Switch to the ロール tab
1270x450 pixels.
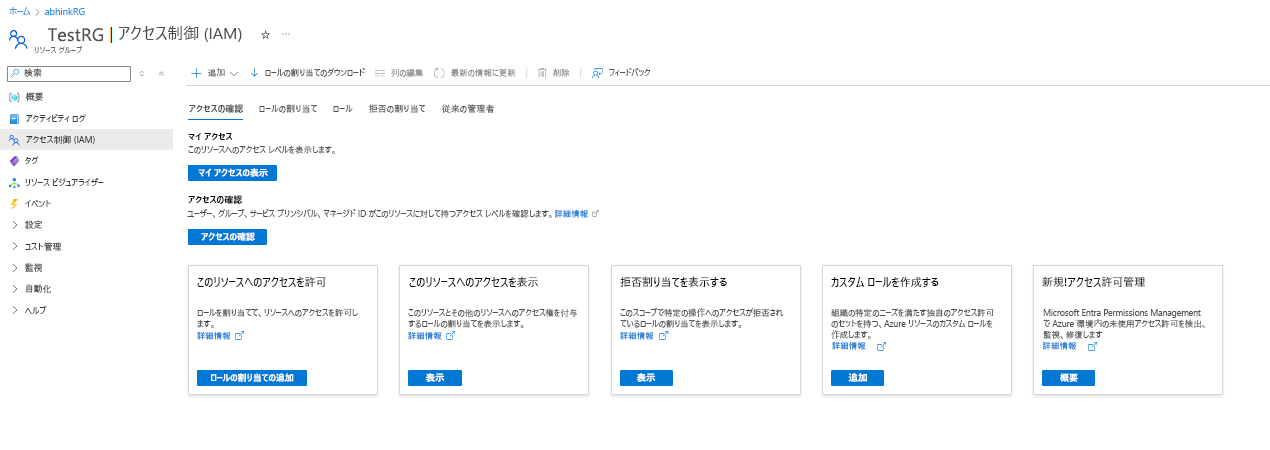pos(342,108)
